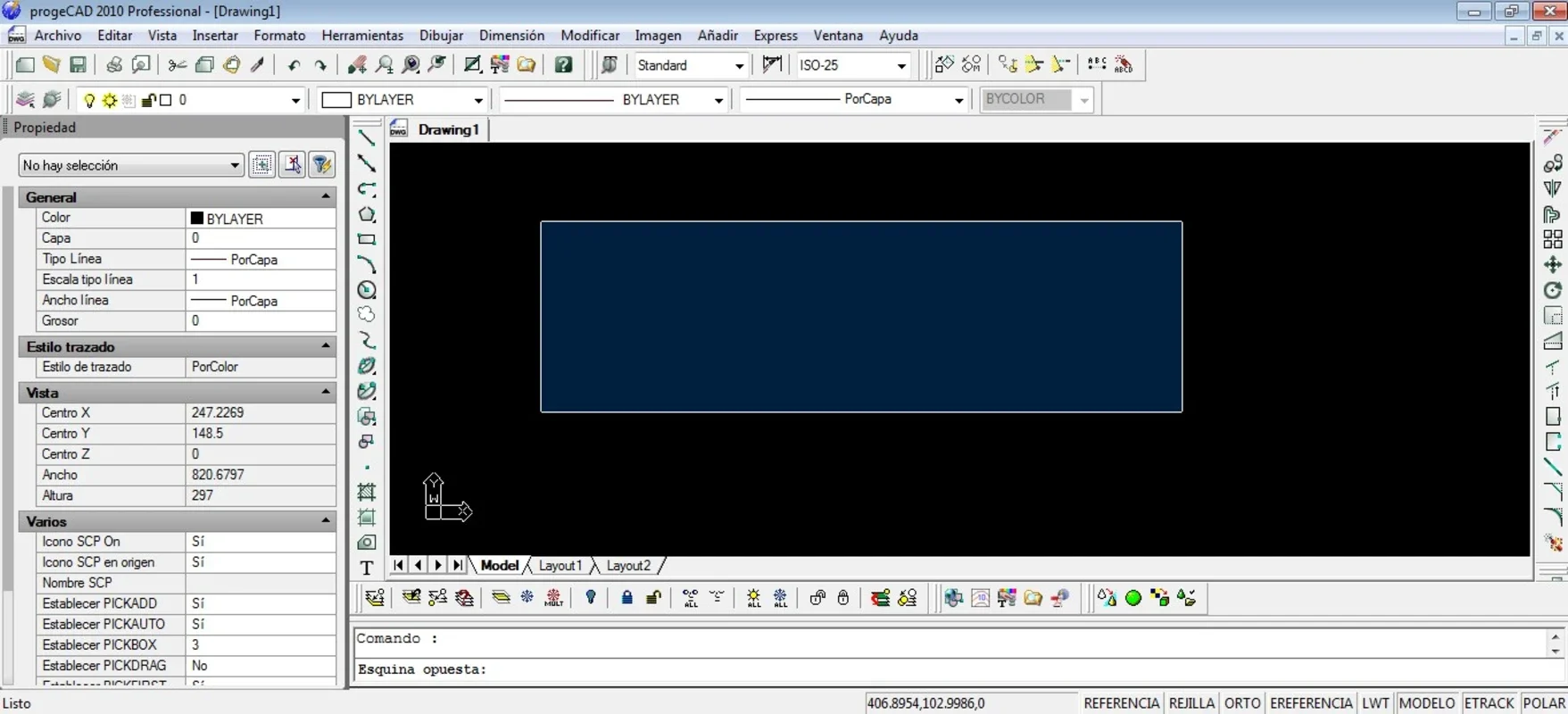
Task: Click the Move tool icon
Action: [1553, 265]
